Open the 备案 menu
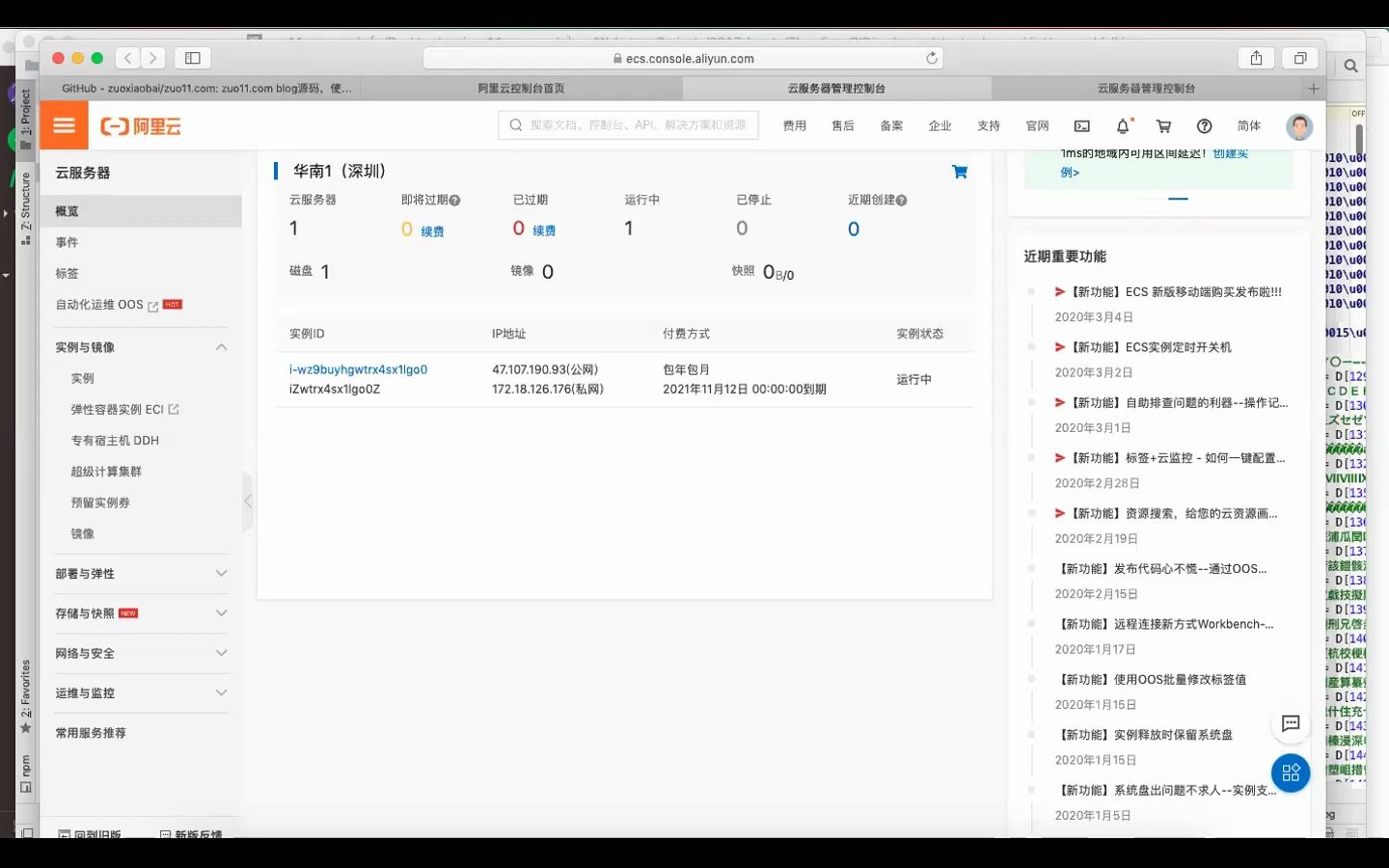This screenshot has height=868, width=1389. (891, 126)
